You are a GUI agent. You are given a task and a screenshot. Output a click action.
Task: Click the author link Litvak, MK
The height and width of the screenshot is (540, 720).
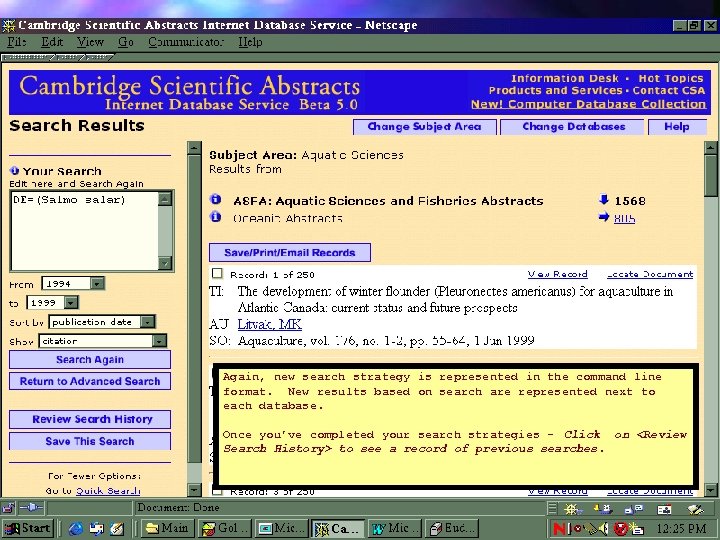coord(270,324)
